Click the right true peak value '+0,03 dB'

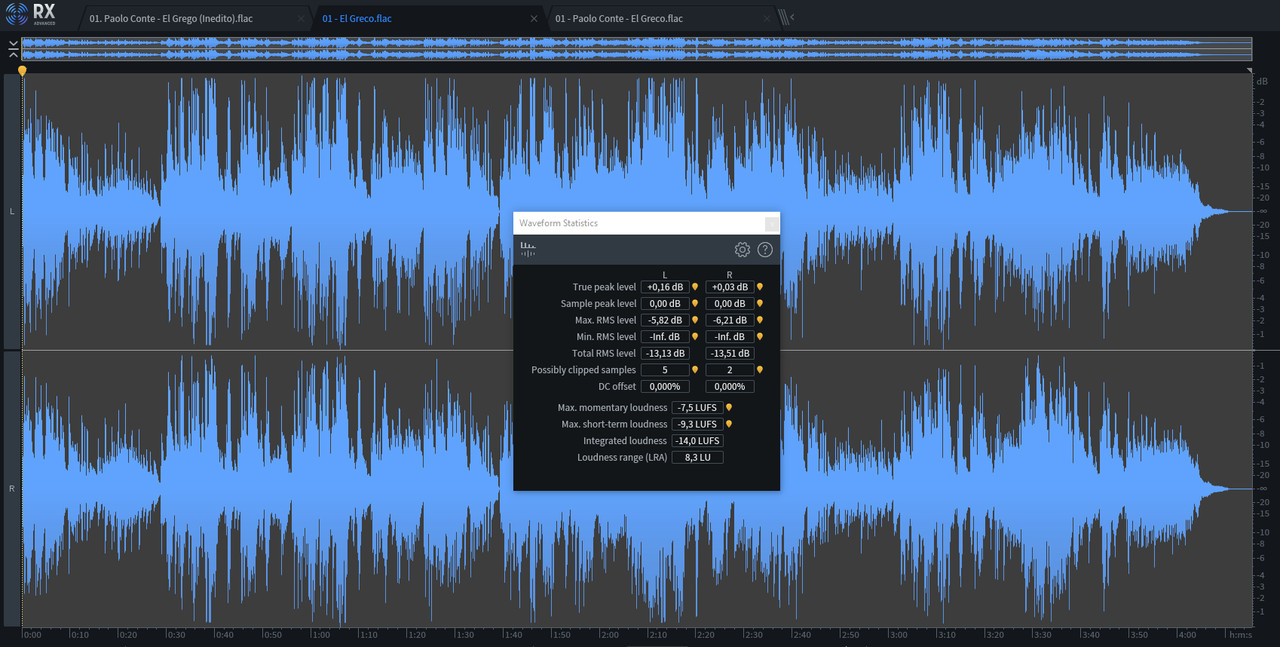pyautogui.click(x=730, y=287)
